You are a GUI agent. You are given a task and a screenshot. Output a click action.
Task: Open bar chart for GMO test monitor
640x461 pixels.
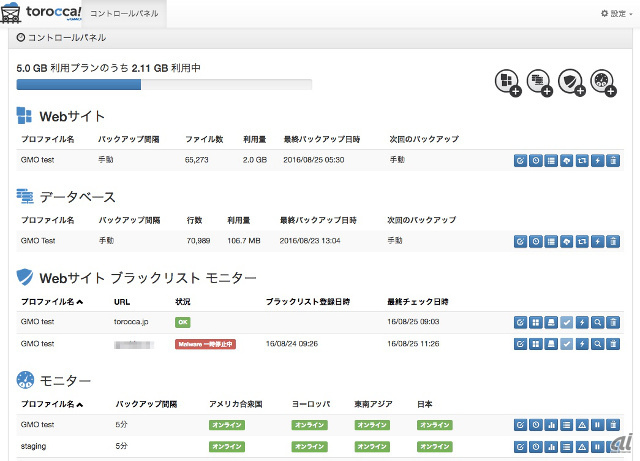click(551, 425)
